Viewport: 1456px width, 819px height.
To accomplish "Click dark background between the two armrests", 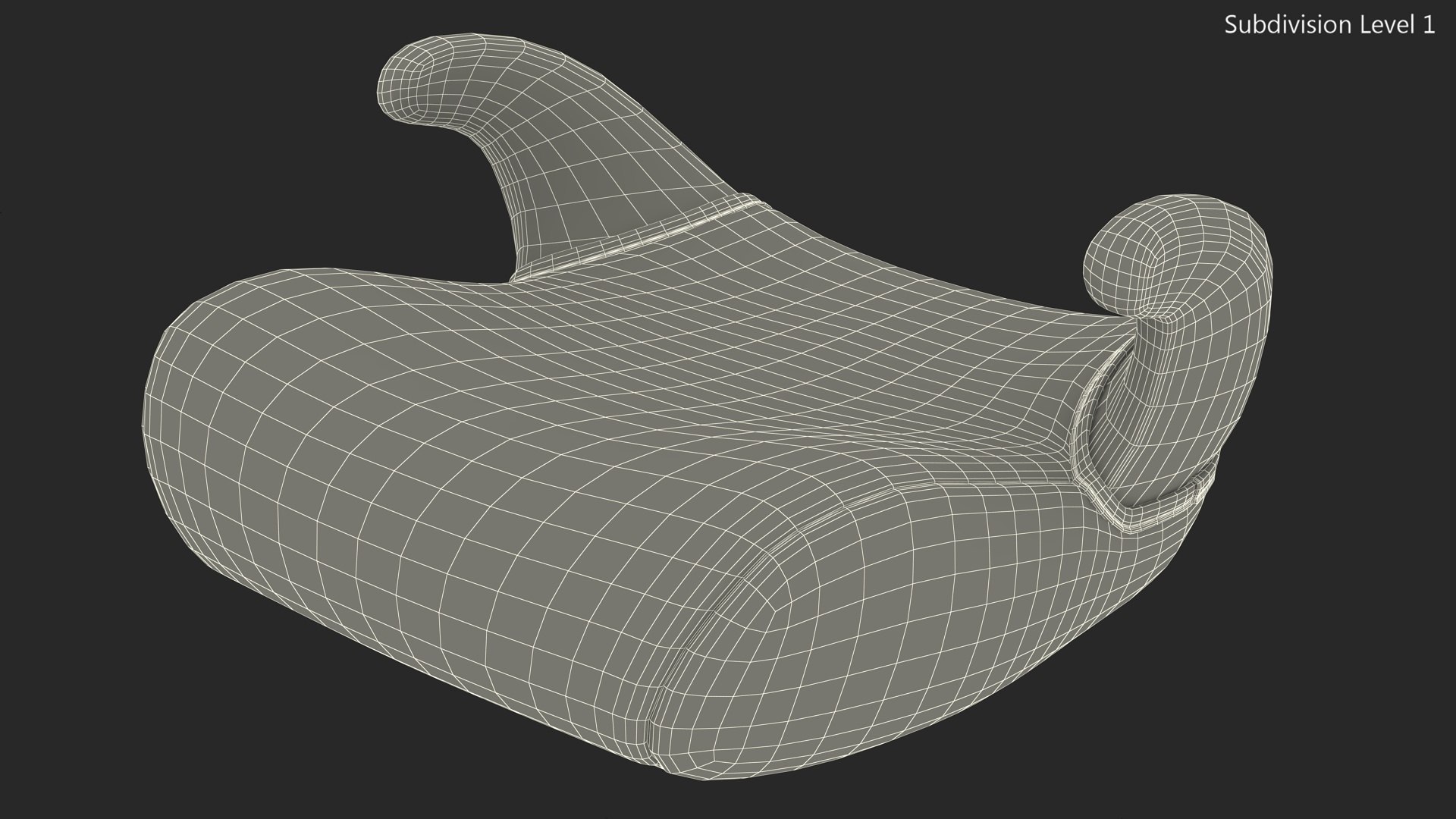I will [x=910, y=136].
